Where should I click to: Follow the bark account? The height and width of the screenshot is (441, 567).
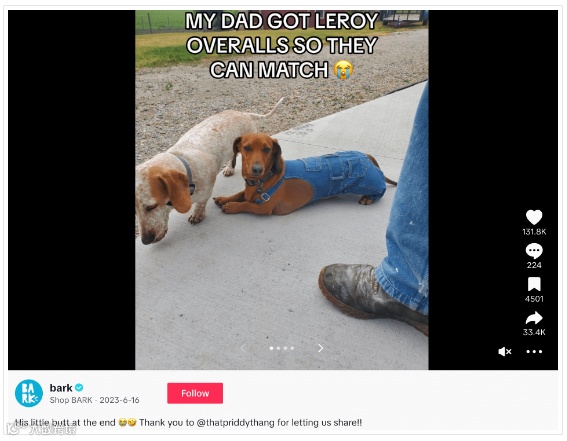[195, 393]
